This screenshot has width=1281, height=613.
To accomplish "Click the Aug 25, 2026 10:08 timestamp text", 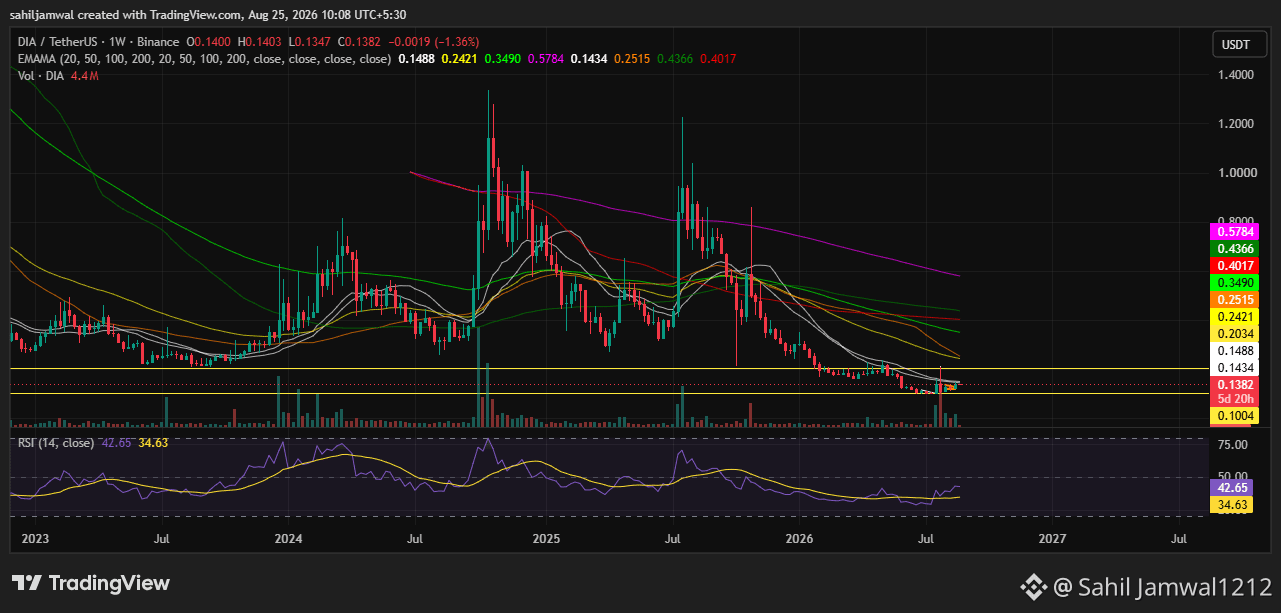I will [329, 14].
